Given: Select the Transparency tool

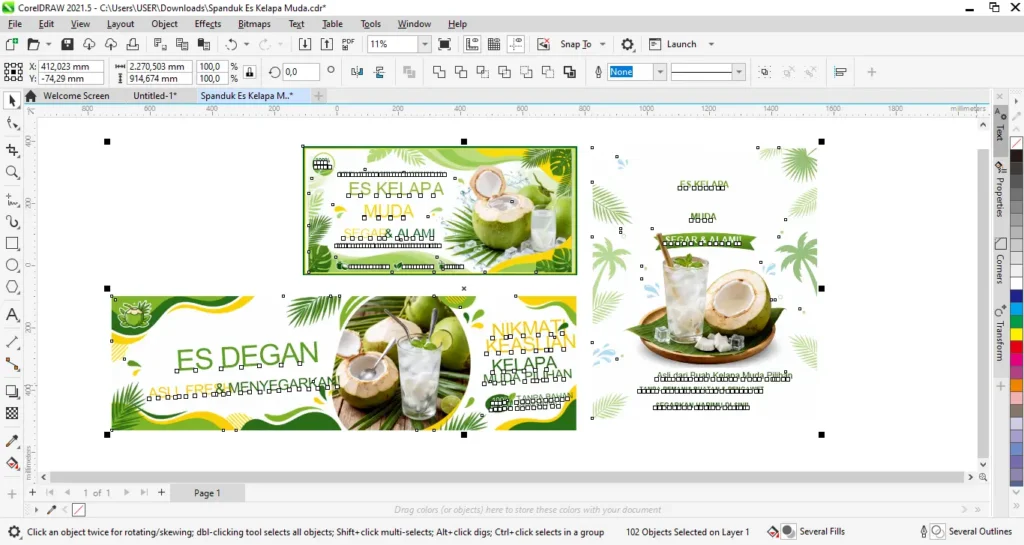Looking at the screenshot, I should point(12,413).
